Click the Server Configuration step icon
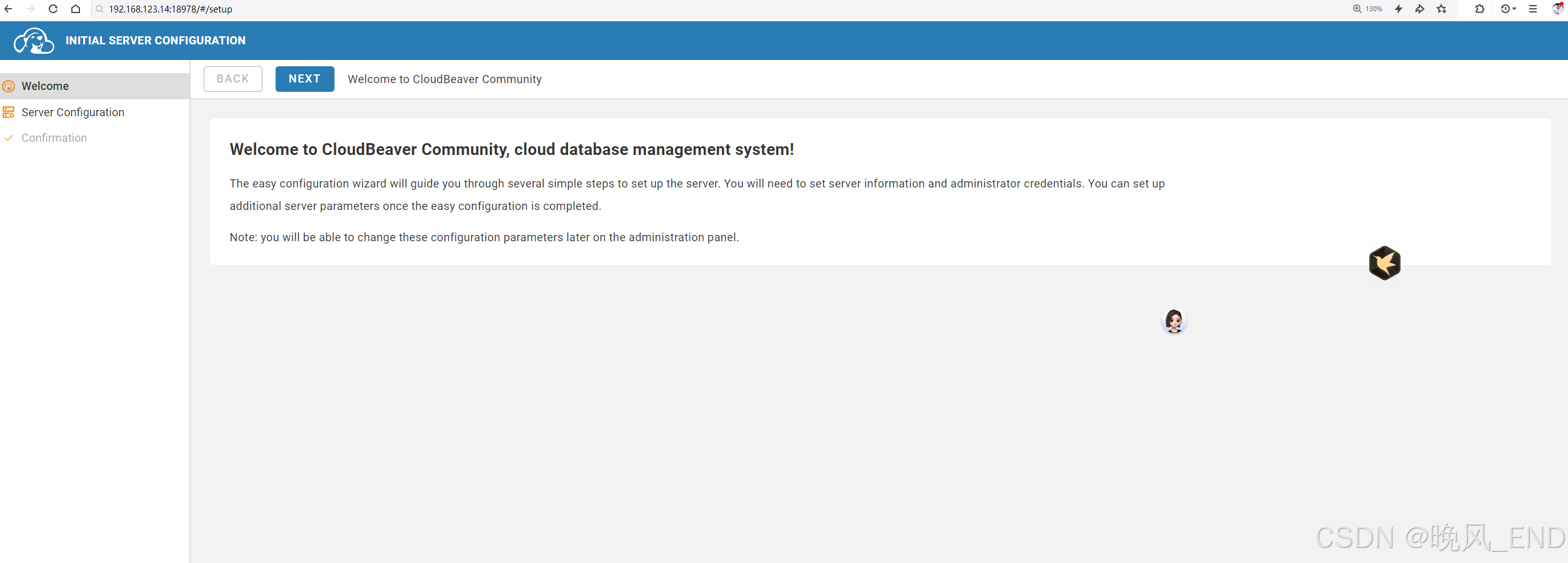The width and height of the screenshot is (1568, 563). click(x=9, y=112)
